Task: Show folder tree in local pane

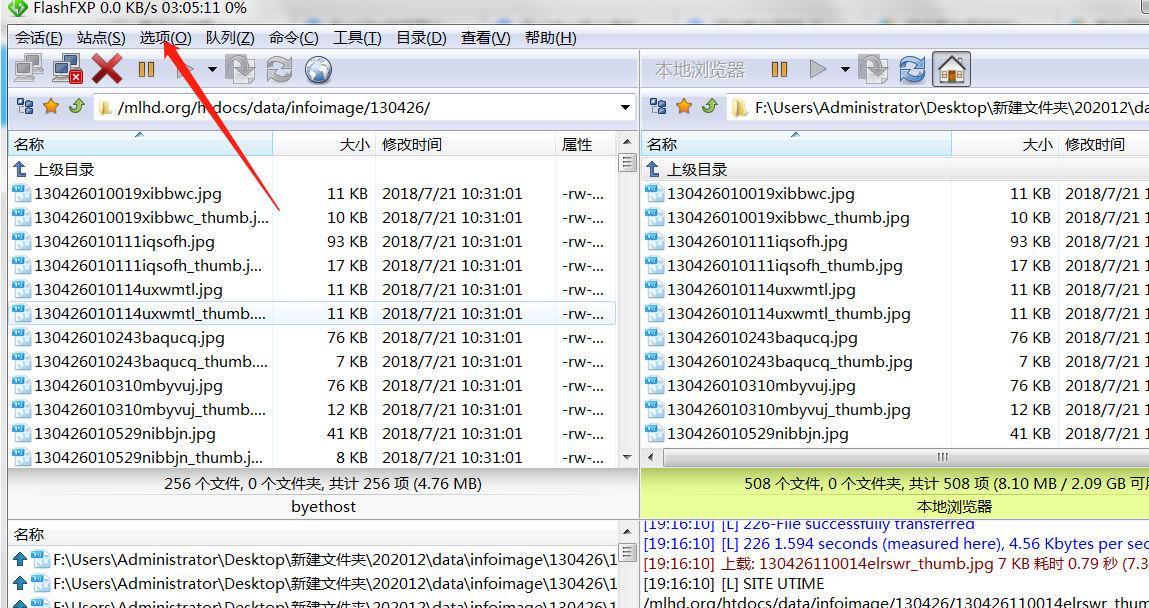Action: pyautogui.click(x=658, y=106)
